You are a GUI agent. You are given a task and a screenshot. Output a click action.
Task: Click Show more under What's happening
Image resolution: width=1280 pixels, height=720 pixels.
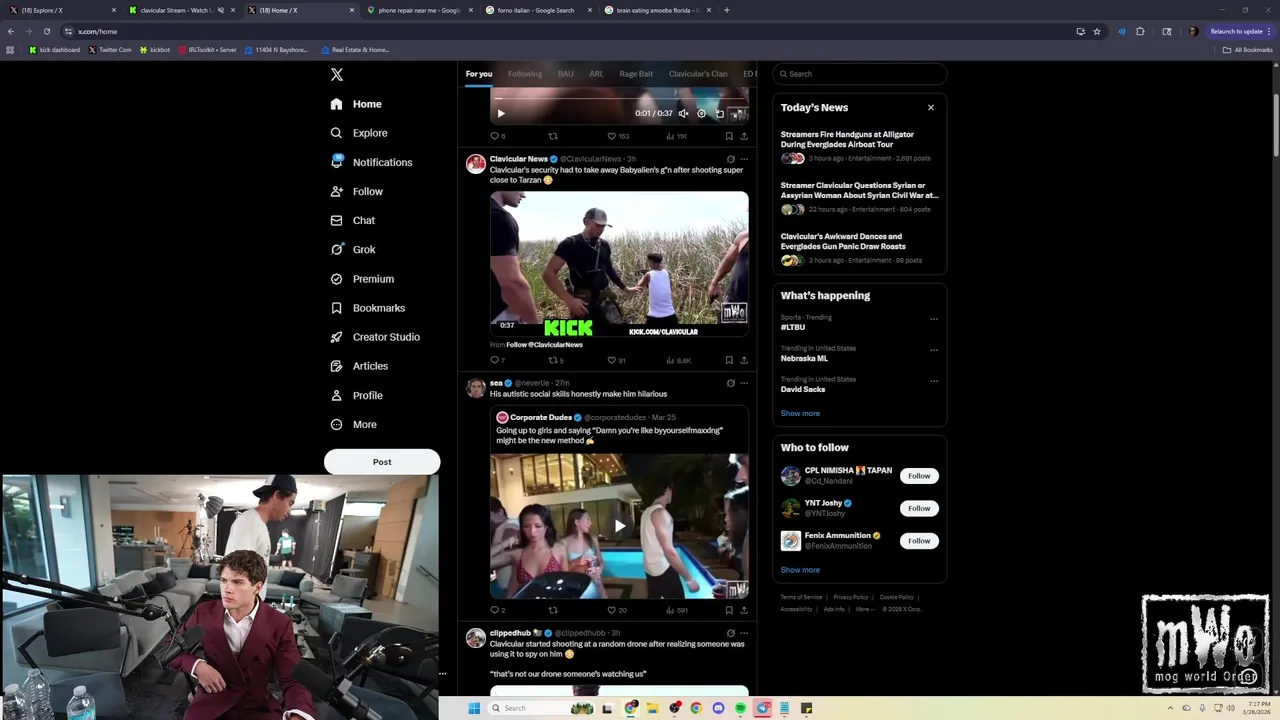coord(800,413)
